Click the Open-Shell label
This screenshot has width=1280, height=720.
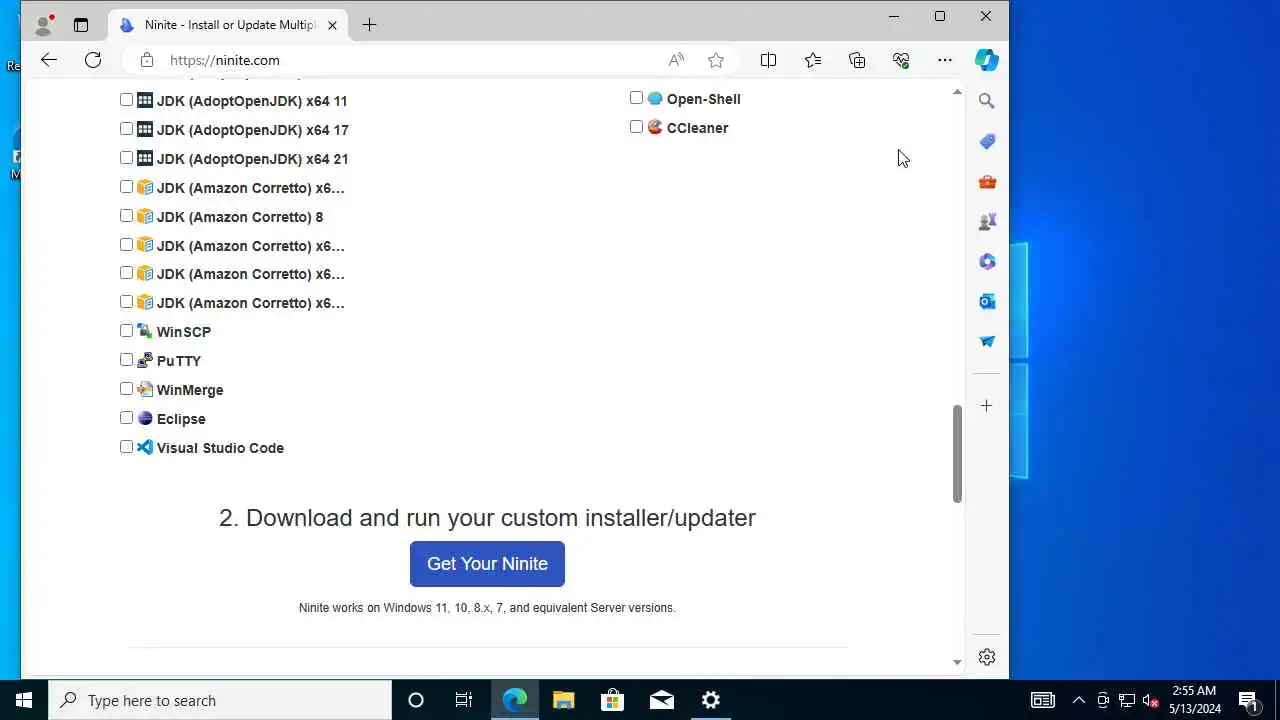tap(703, 99)
